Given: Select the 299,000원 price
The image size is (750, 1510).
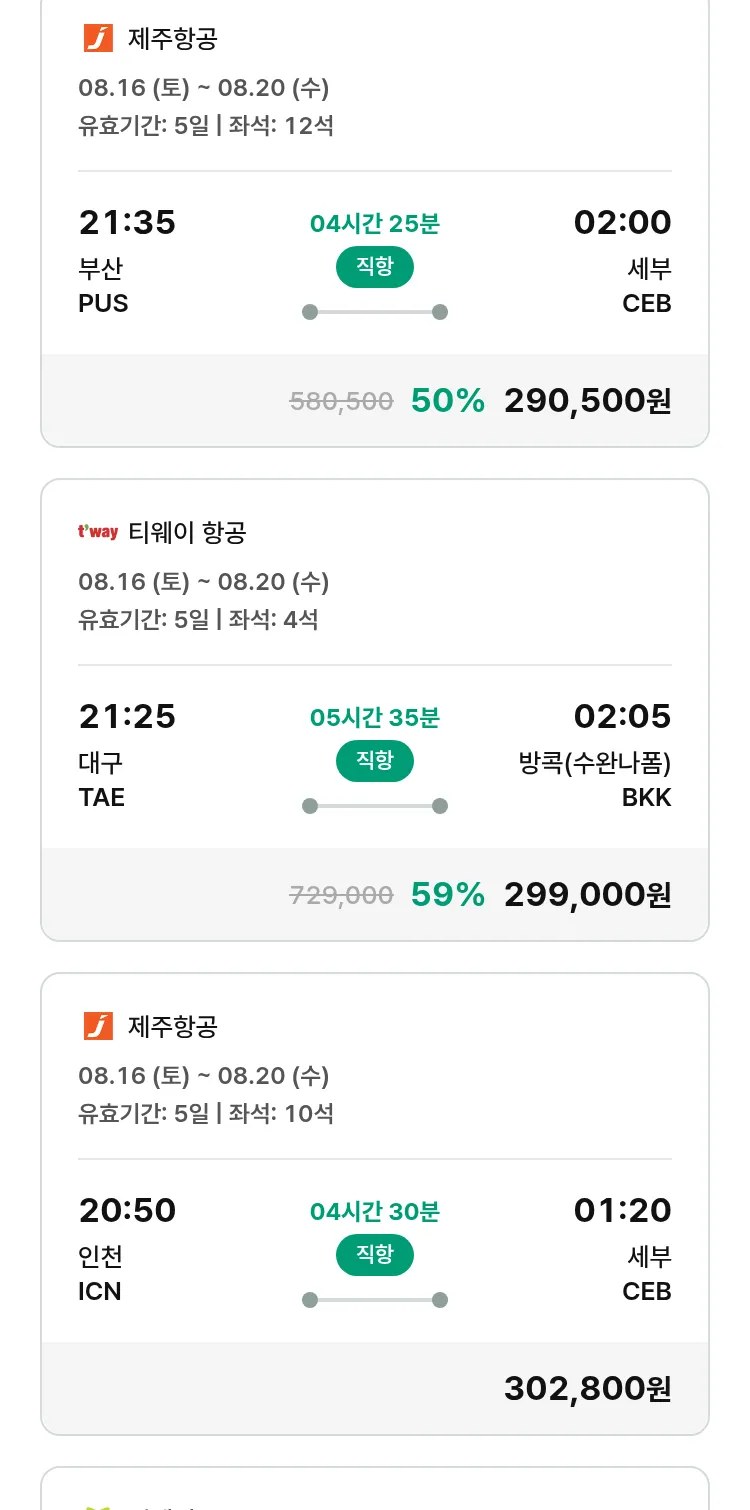Looking at the screenshot, I should [x=587, y=895].
